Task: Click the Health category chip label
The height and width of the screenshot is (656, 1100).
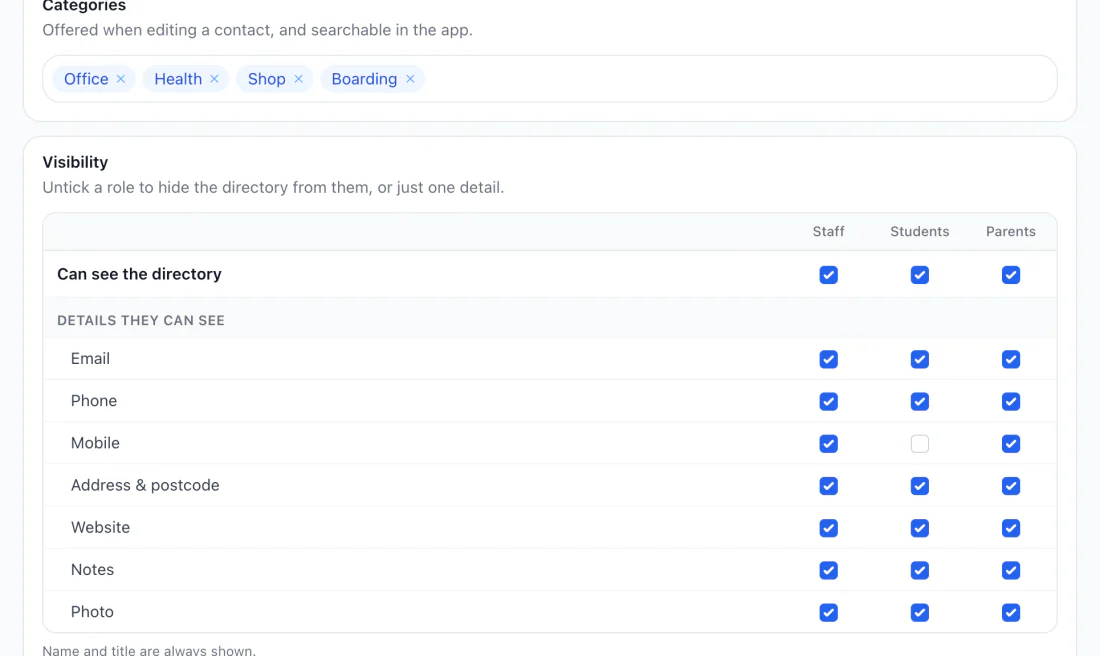Action: click(178, 79)
